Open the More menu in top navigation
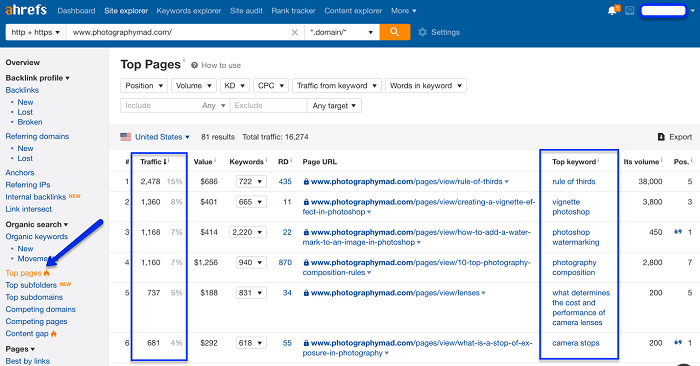This screenshot has width=700, height=366. point(404,11)
